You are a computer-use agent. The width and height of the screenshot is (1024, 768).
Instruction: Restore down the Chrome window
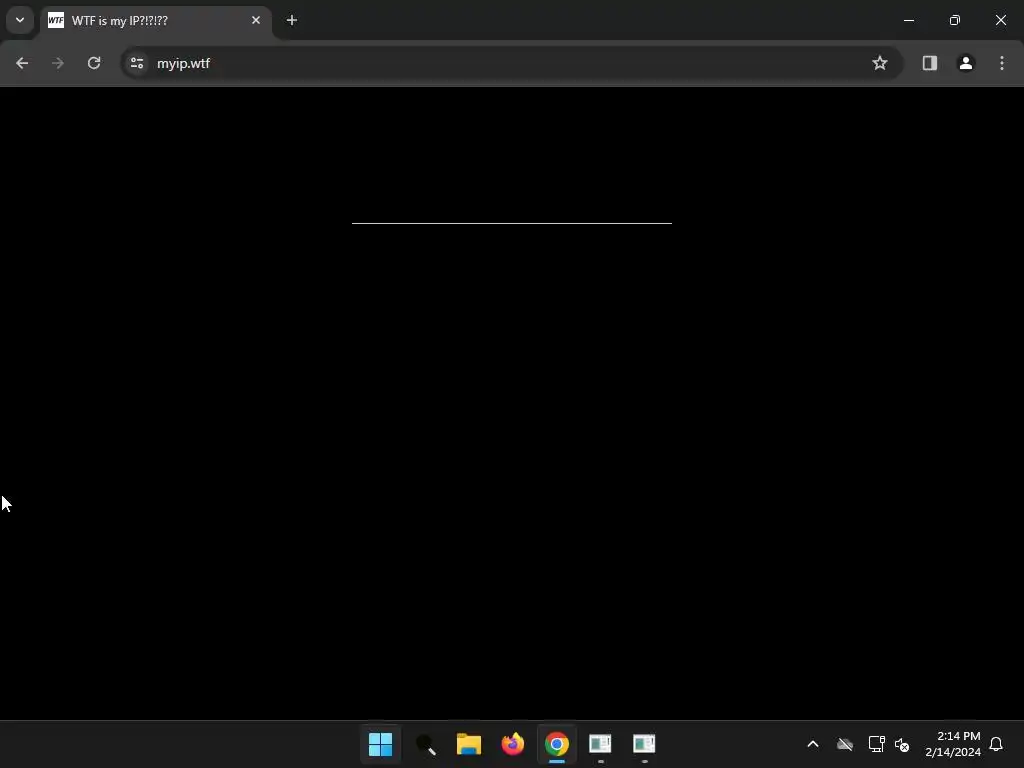(955, 20)
